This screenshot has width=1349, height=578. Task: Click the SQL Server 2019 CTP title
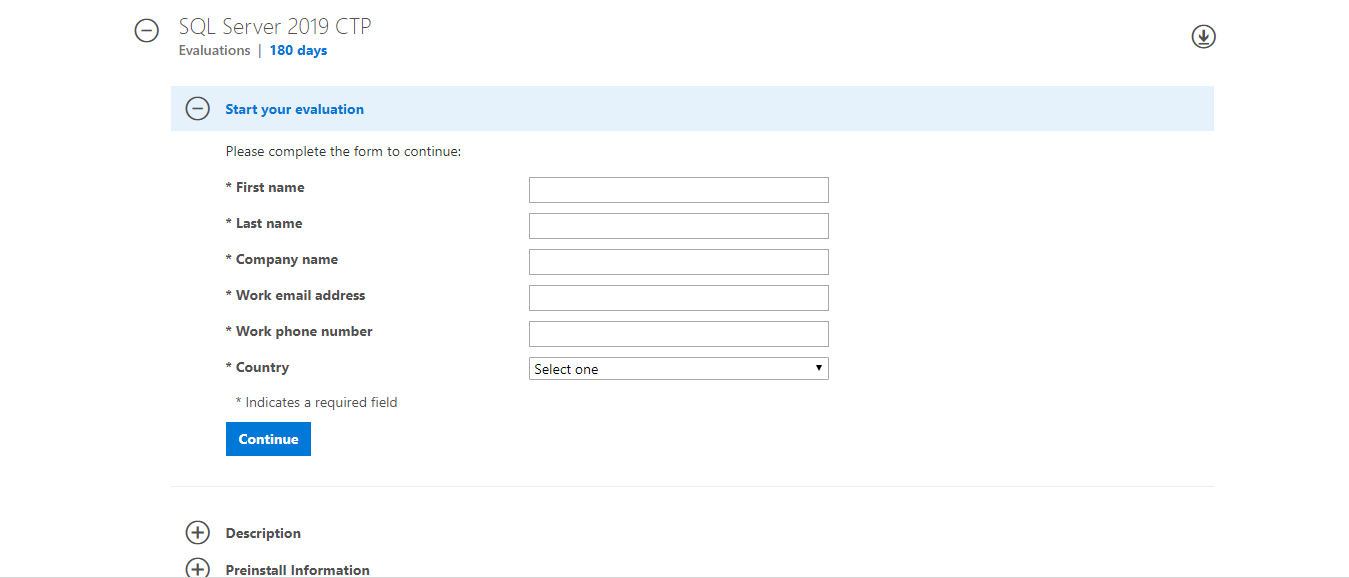(x=275, y=27)
